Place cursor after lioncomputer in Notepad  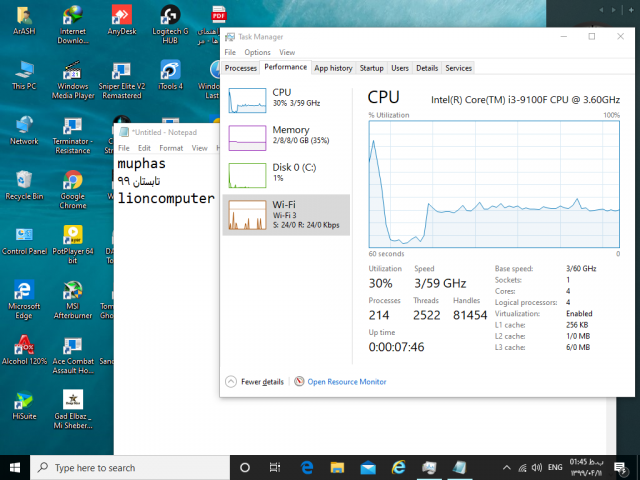(x=216, y=198)
